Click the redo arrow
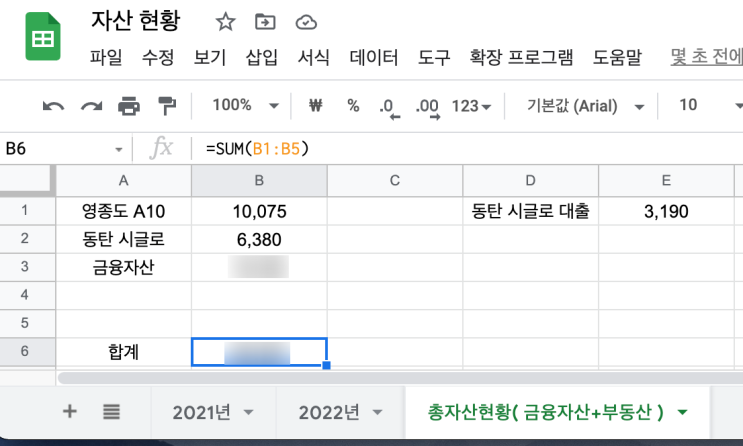The image size is (743, 446). (x=91, y=106)
